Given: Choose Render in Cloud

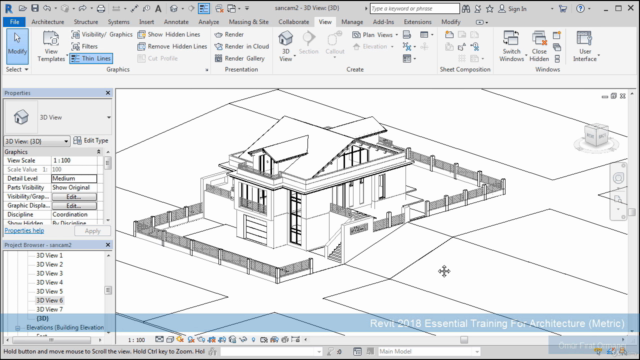Looking at the screenshot, I should coord(242,46).
